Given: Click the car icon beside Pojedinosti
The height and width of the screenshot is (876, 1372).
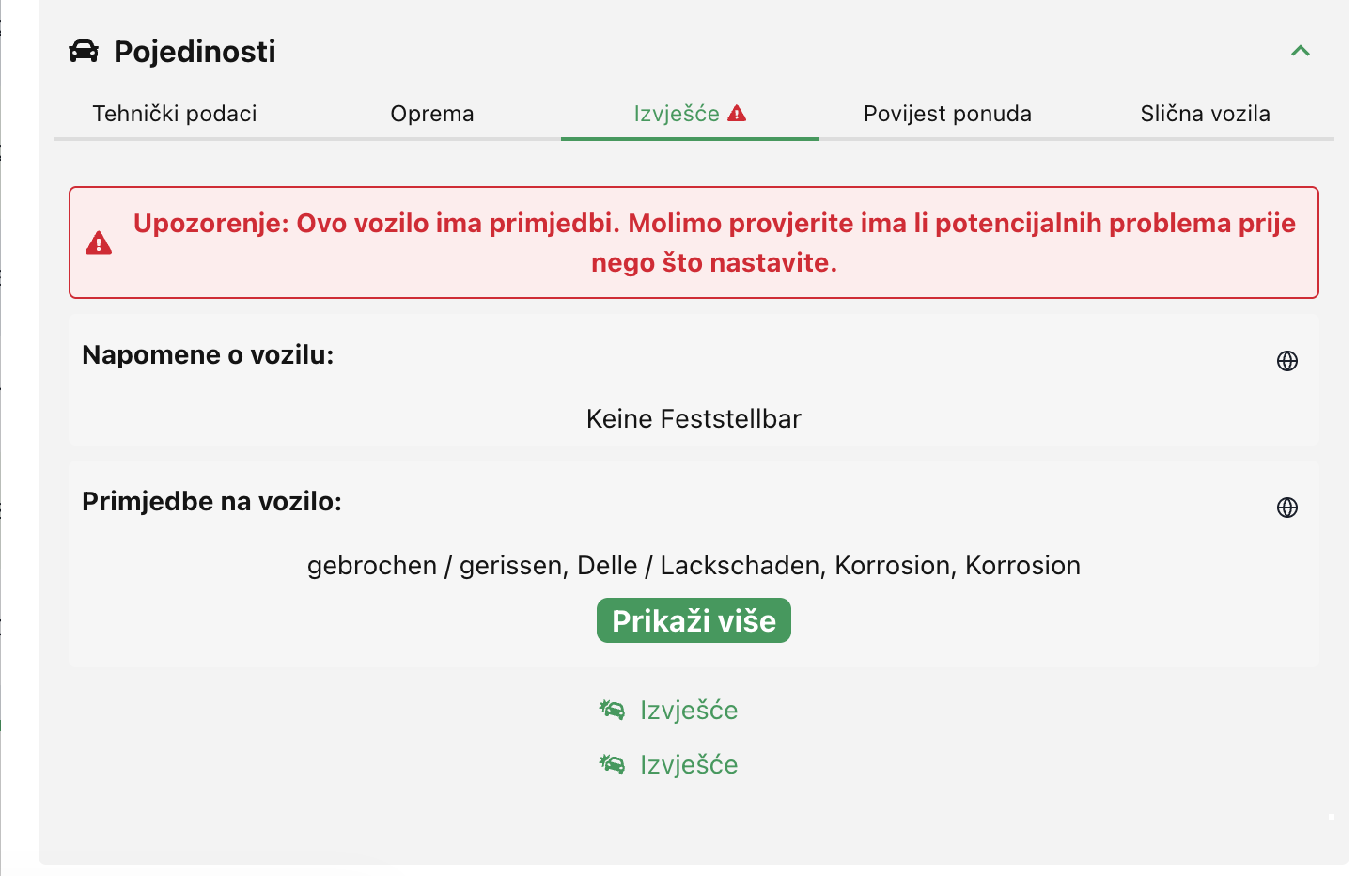Looking at the screenshot, I should 84,51.
